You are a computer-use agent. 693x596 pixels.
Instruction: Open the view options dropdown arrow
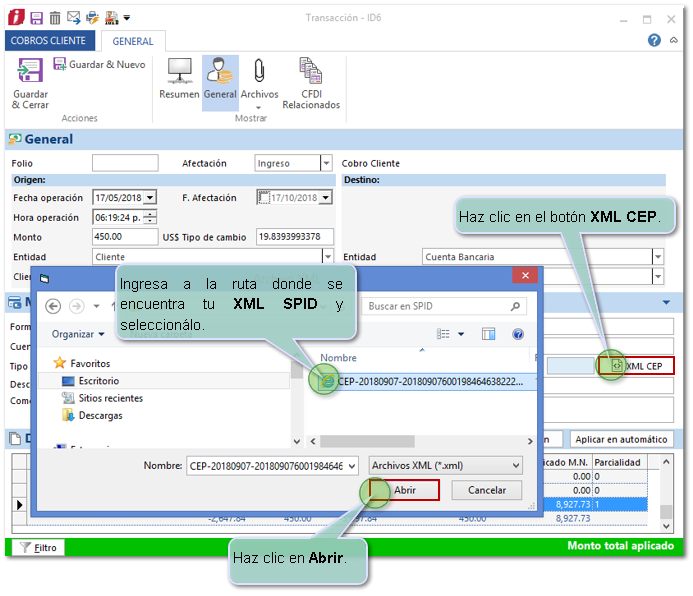pos(461,334)
